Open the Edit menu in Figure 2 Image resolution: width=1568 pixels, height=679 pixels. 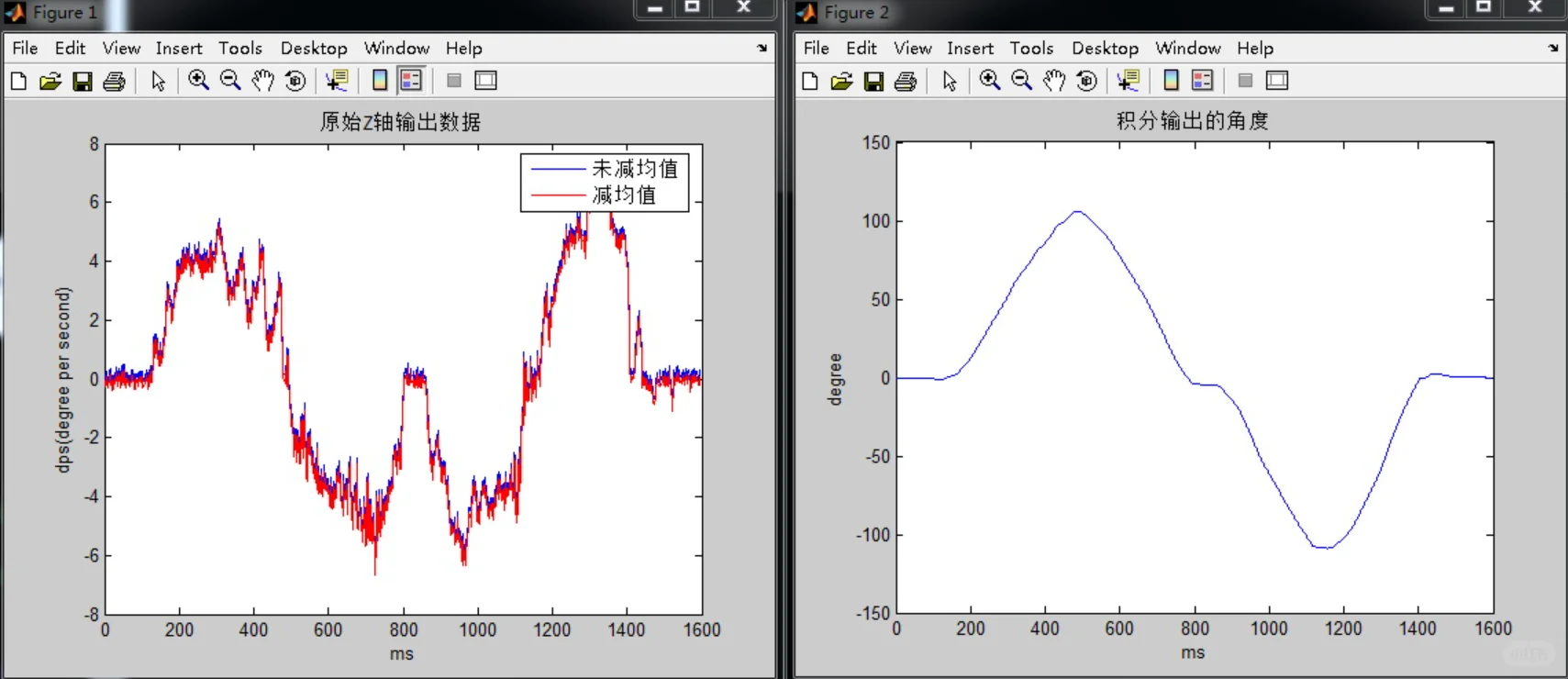[862, 49]
